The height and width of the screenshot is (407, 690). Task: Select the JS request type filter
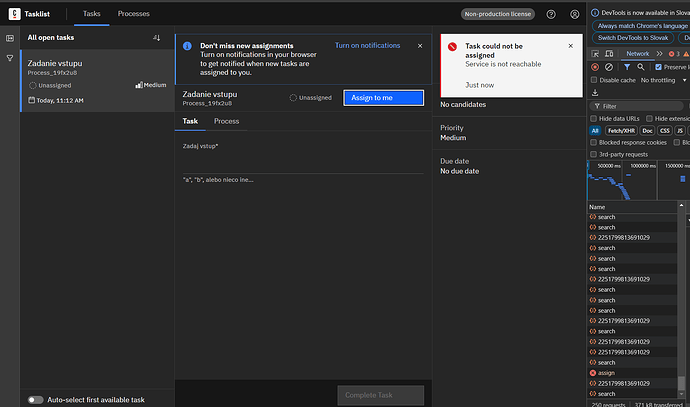coord(680,131)
